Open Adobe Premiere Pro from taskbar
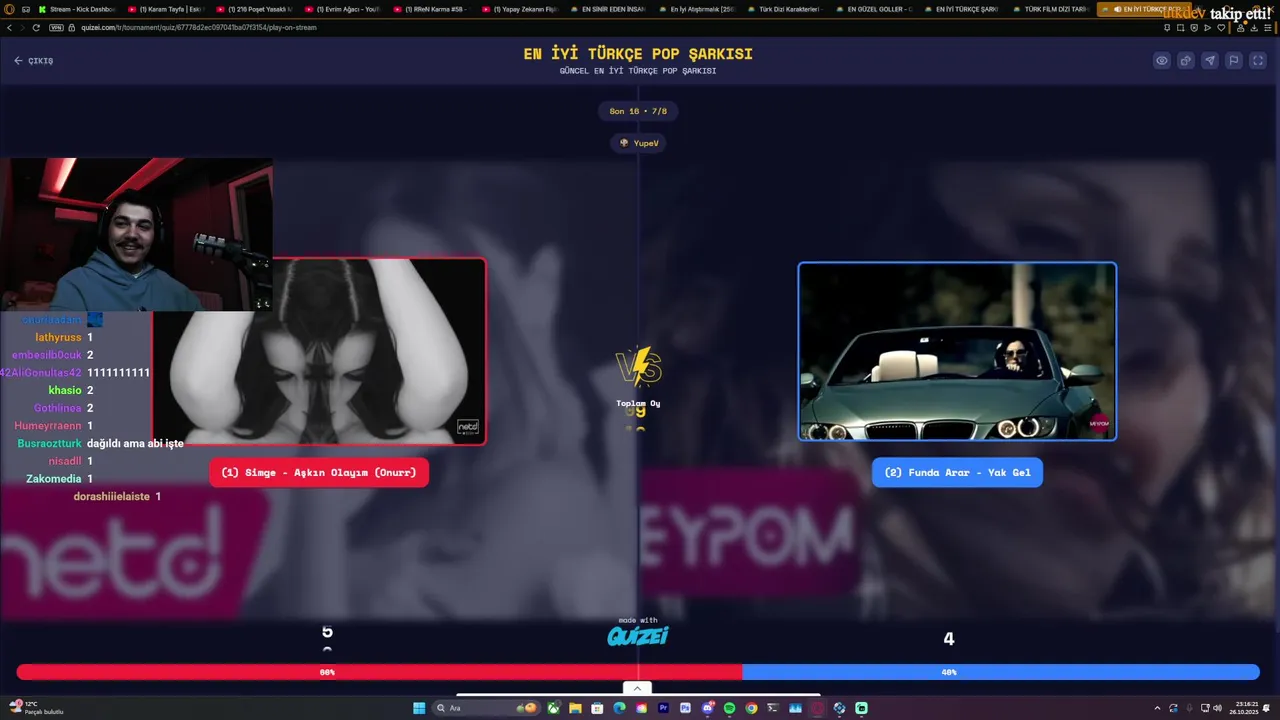The height and width of the screenshot is (720, 1280). tap(663, 708)
